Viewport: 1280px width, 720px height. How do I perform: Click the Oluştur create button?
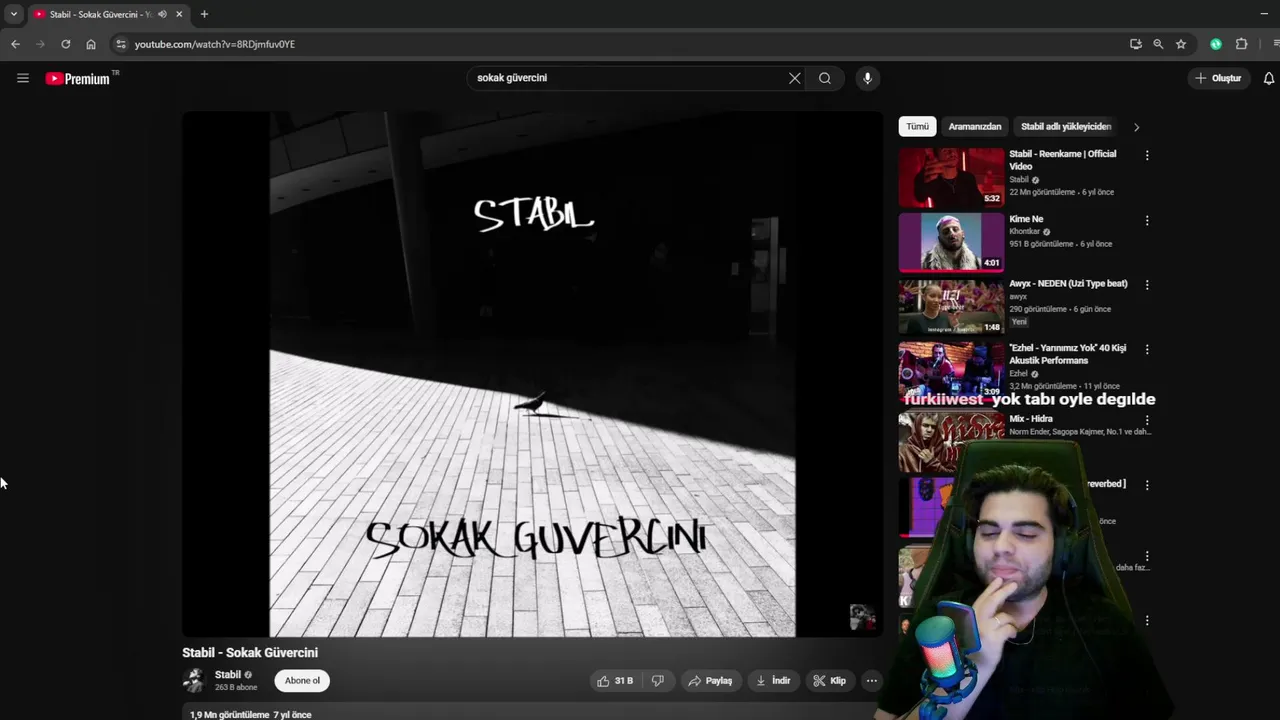point(1219,78)
